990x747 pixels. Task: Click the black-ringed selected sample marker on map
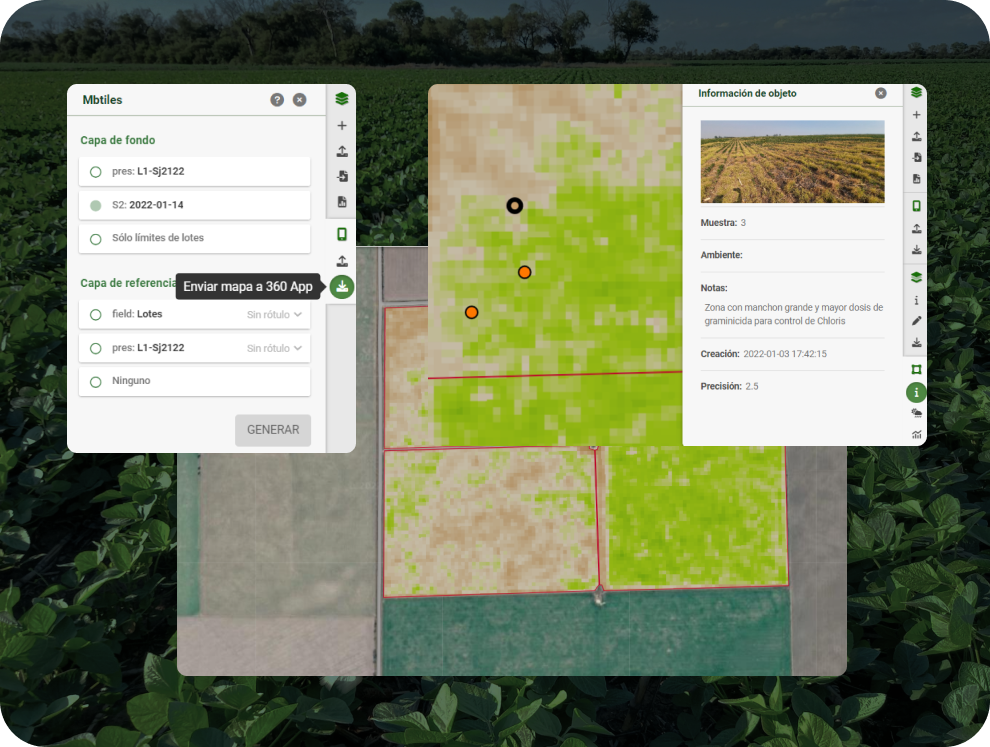pyautogui.click(x=515, y=205)
